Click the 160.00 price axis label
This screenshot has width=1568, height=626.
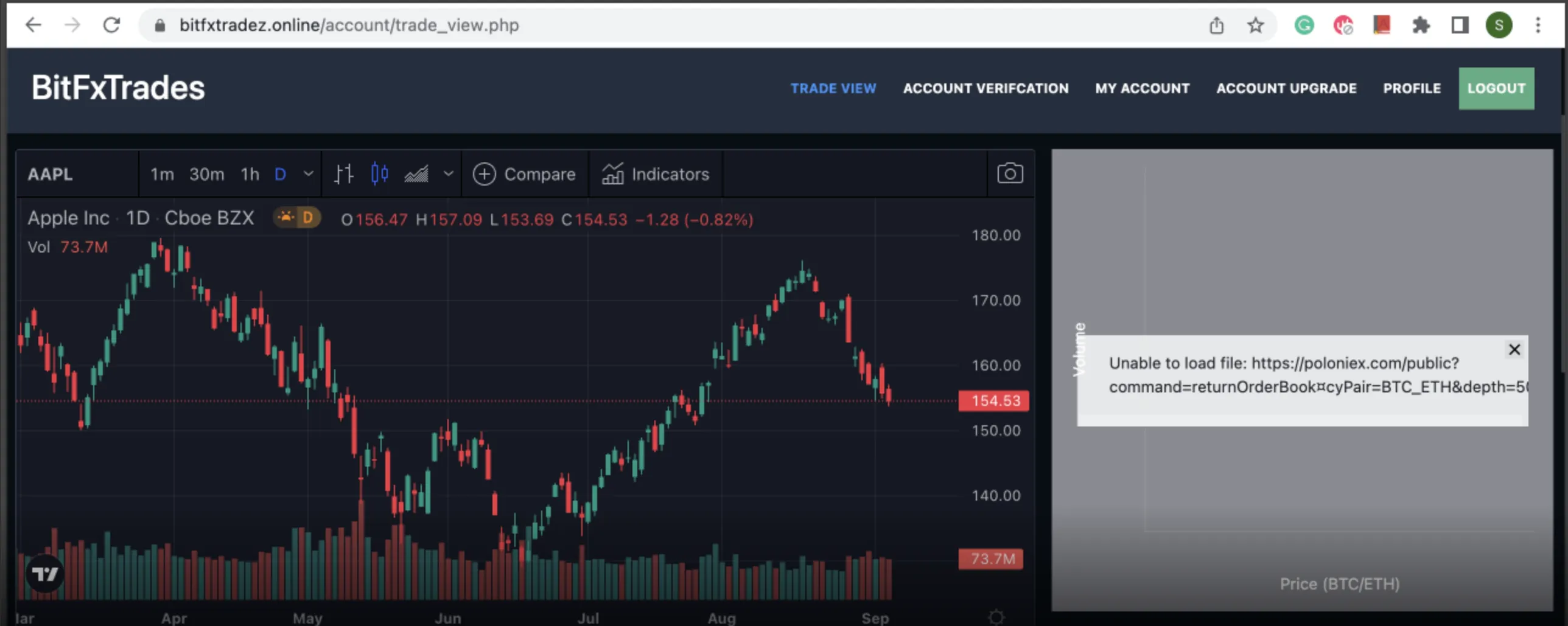coord(996,366)
